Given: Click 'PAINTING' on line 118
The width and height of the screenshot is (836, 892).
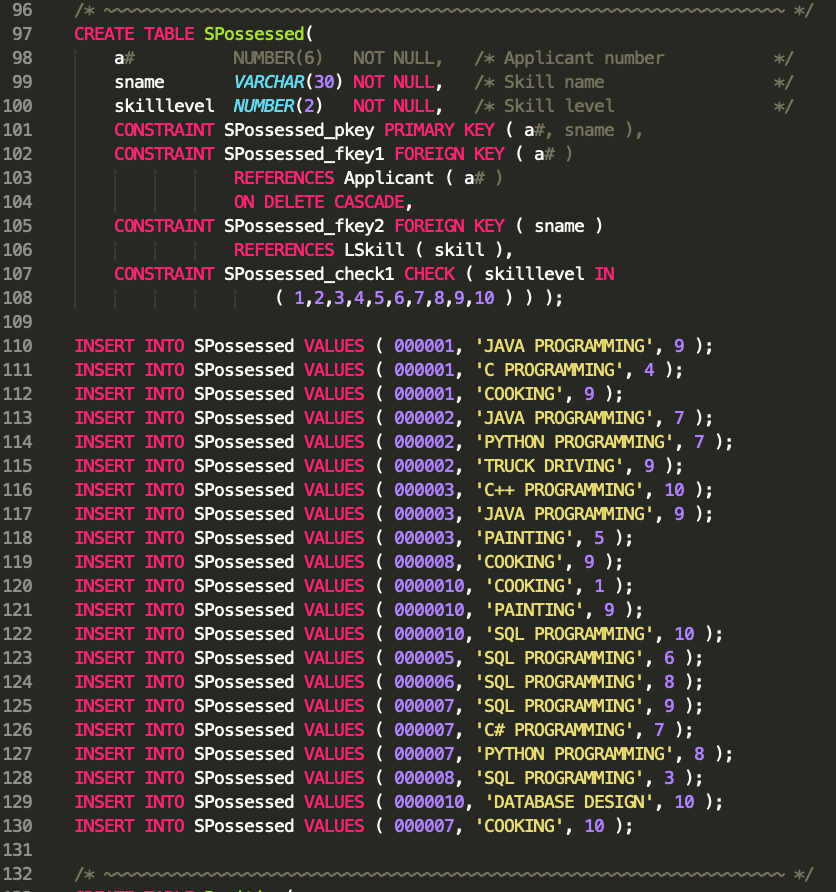Looking at the screenshot, I should point(525,538).
